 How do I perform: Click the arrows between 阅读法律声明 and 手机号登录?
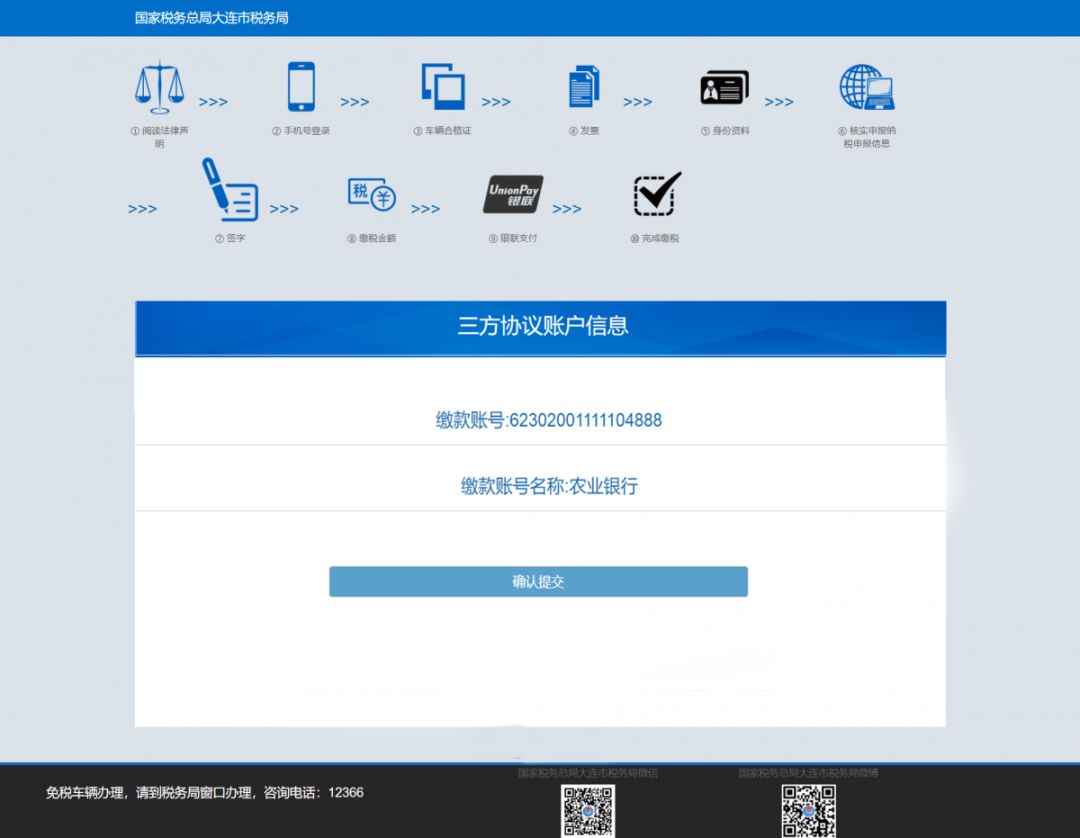(213, 100)
